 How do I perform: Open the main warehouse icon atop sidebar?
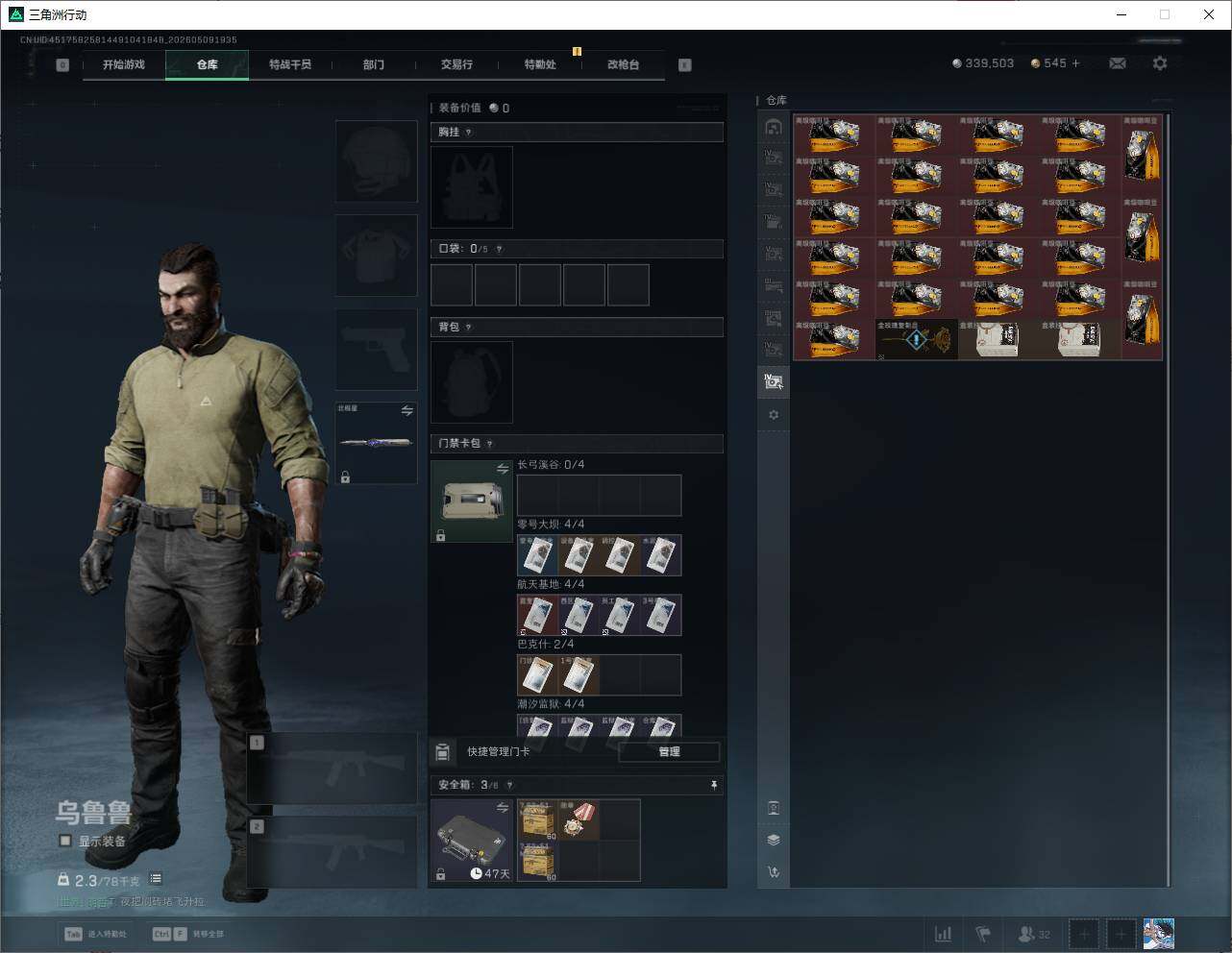point(774,127)
